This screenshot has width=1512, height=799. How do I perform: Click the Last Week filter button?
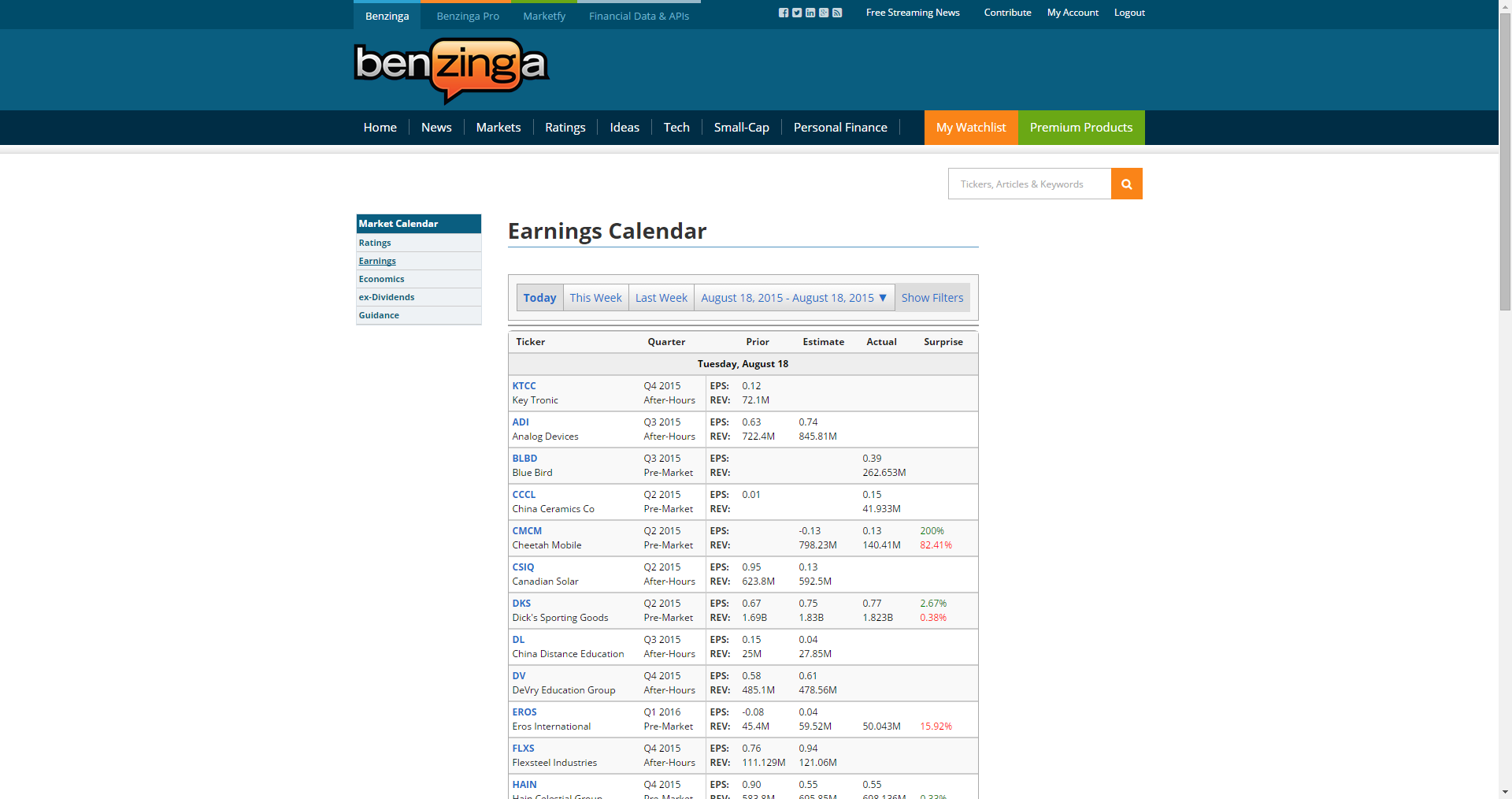coord(661,298)
